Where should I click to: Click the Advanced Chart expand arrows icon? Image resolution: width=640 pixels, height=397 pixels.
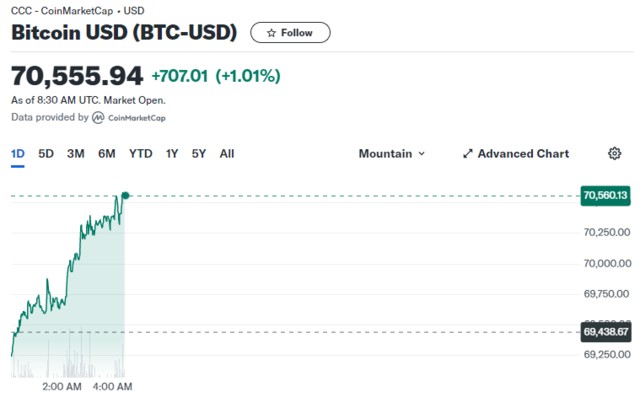(468, 154)
